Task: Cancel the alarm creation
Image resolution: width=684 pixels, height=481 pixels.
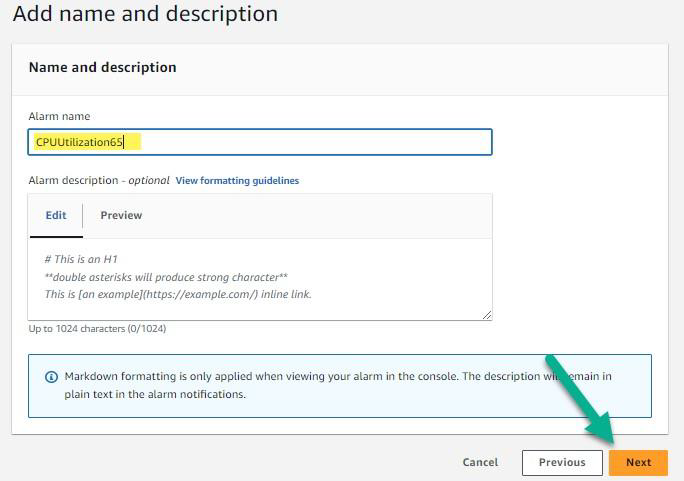Action: click(480, 462)
